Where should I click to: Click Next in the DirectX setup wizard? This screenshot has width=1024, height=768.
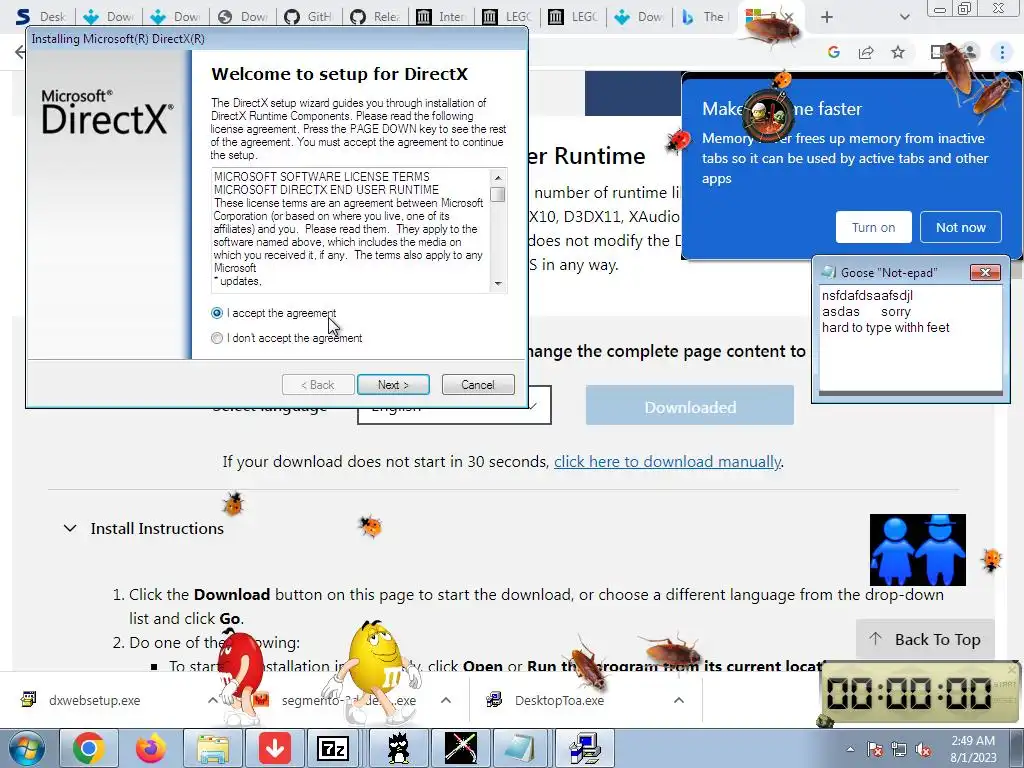tap(393, 385)
